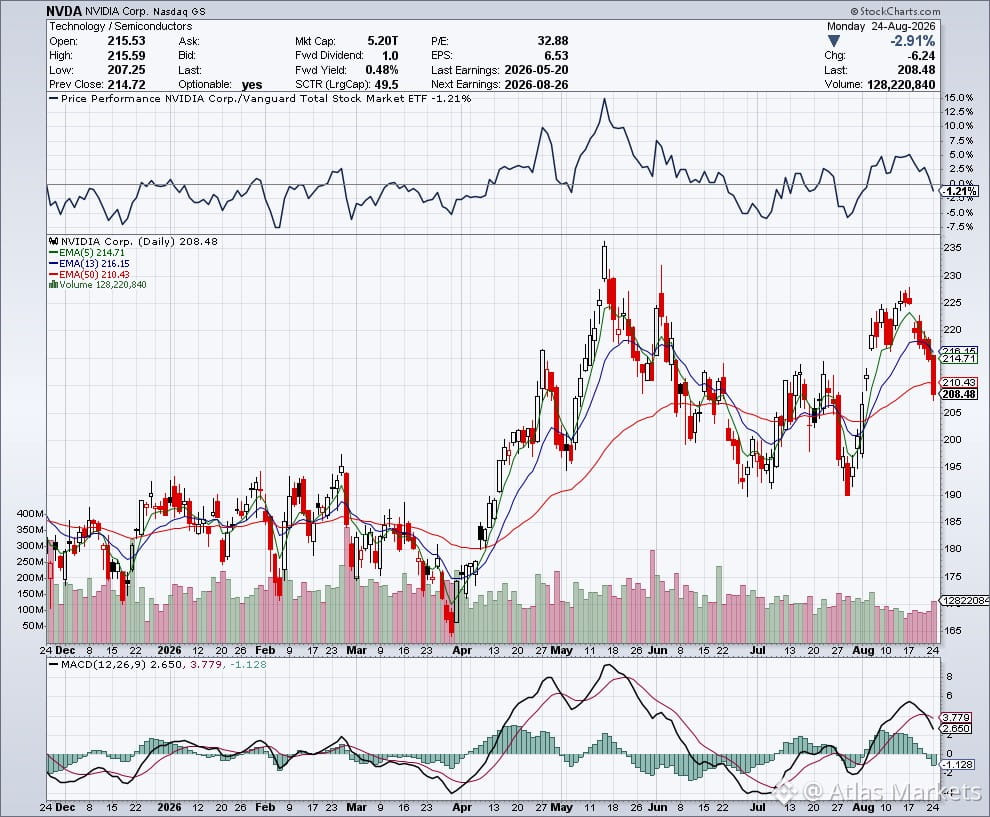Click the header Last value 208.48
Screen dimensions: 990x817
(917, 70)
